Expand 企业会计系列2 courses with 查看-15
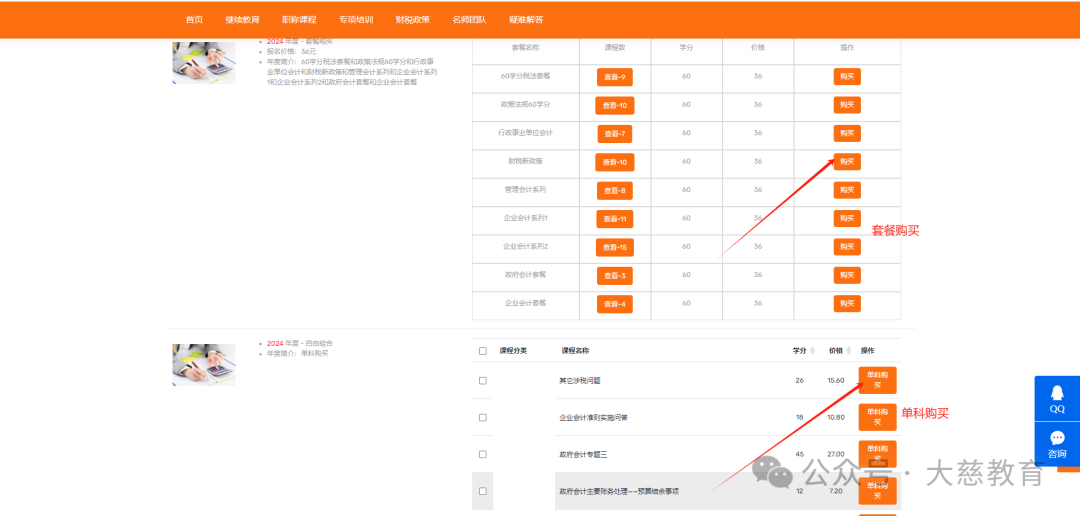Screen dimensions: 1080x516 click(614, 247)
